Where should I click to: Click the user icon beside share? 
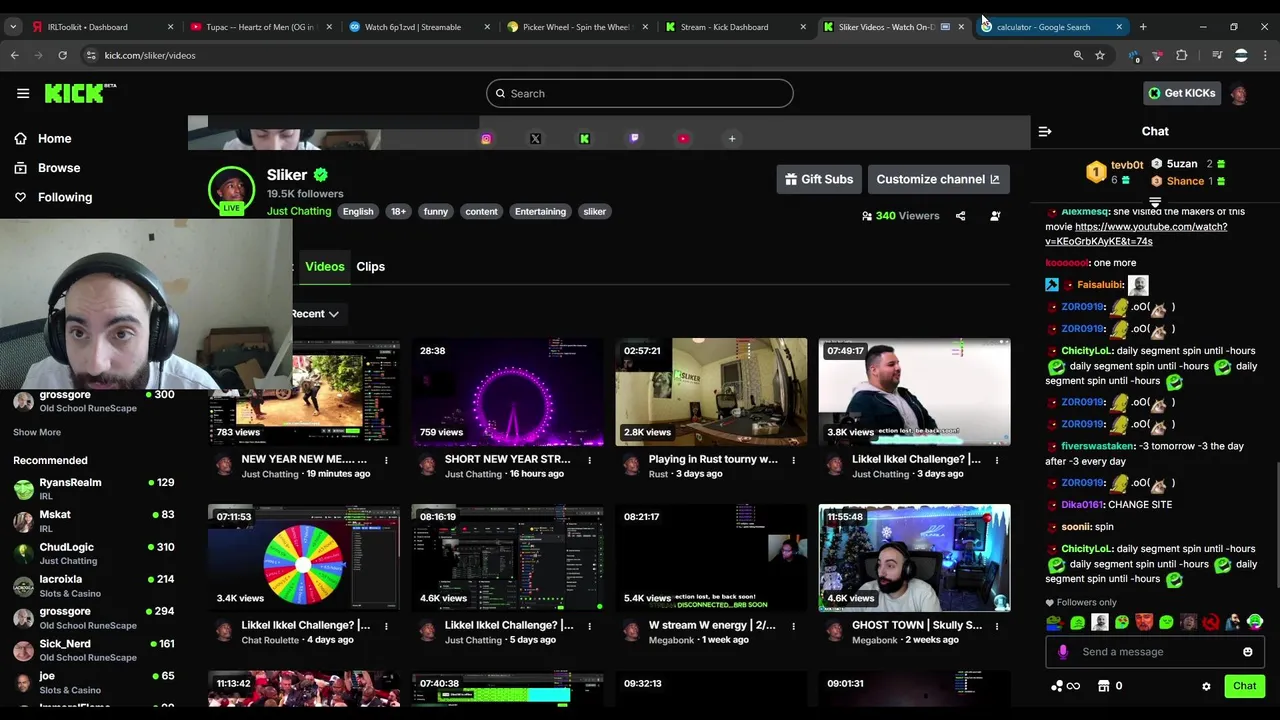coord(995,216)
